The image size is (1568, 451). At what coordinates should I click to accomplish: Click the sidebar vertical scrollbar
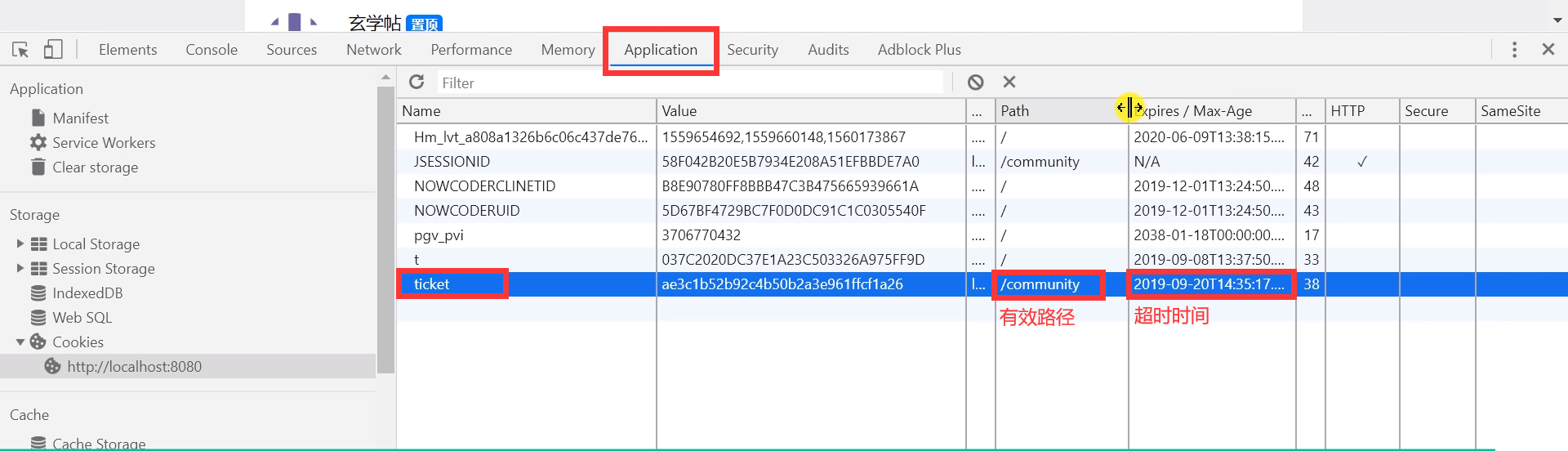click(385, 229)
